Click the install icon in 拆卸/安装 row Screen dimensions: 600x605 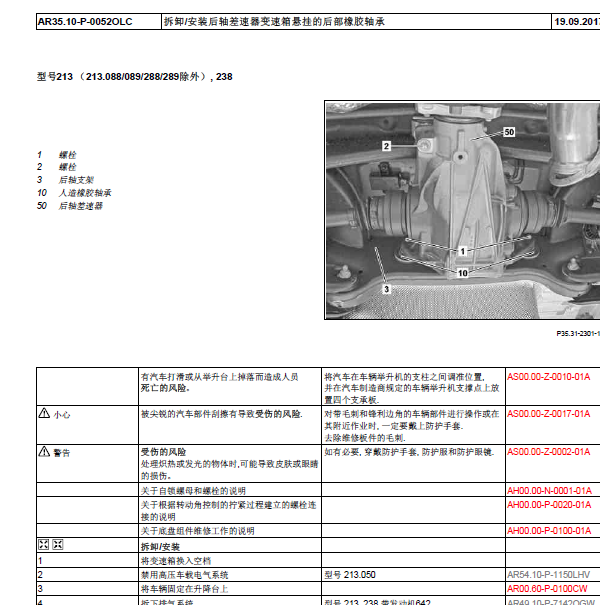click(57, 544)
